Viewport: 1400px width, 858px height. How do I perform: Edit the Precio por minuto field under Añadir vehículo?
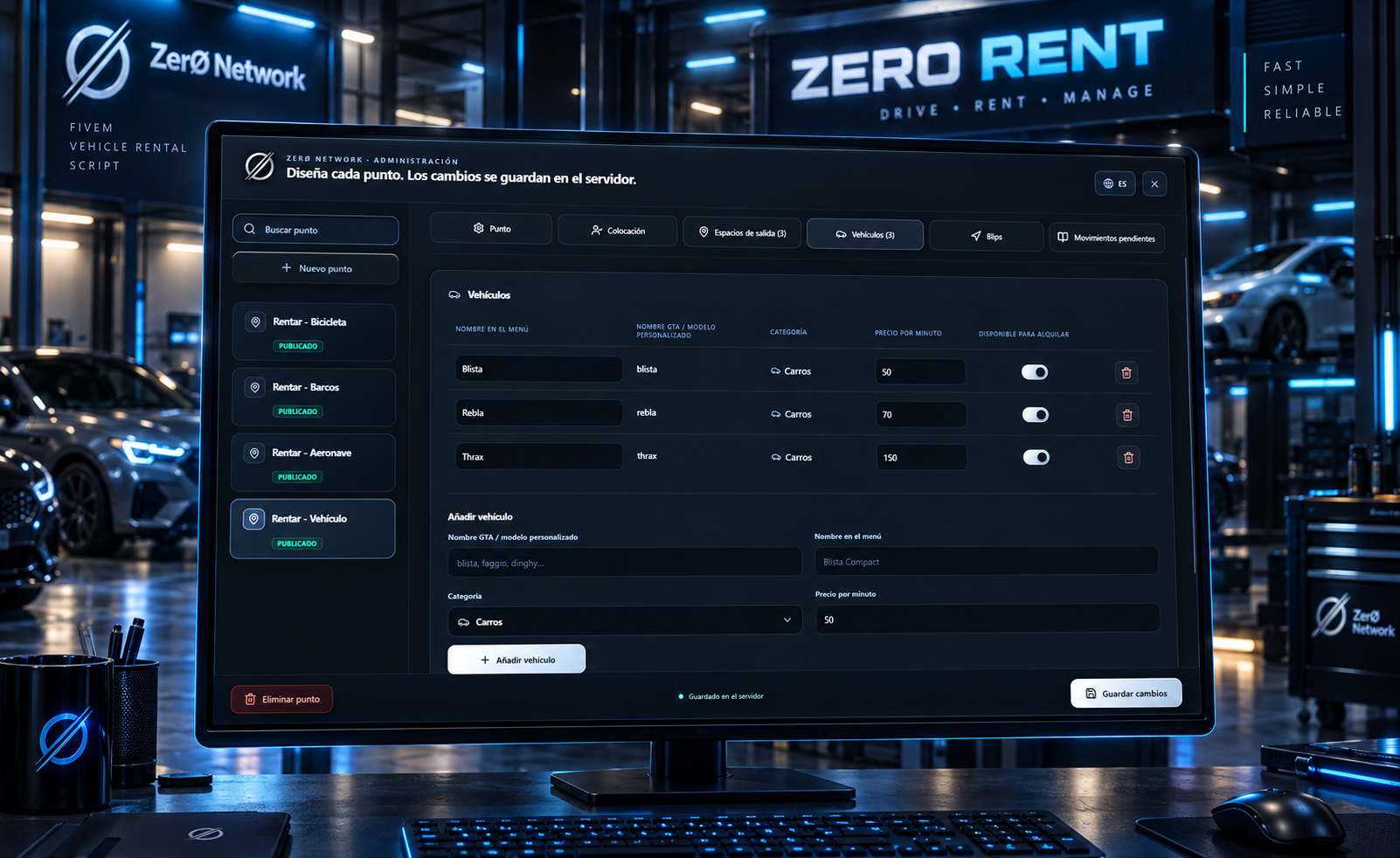point(988,619)
